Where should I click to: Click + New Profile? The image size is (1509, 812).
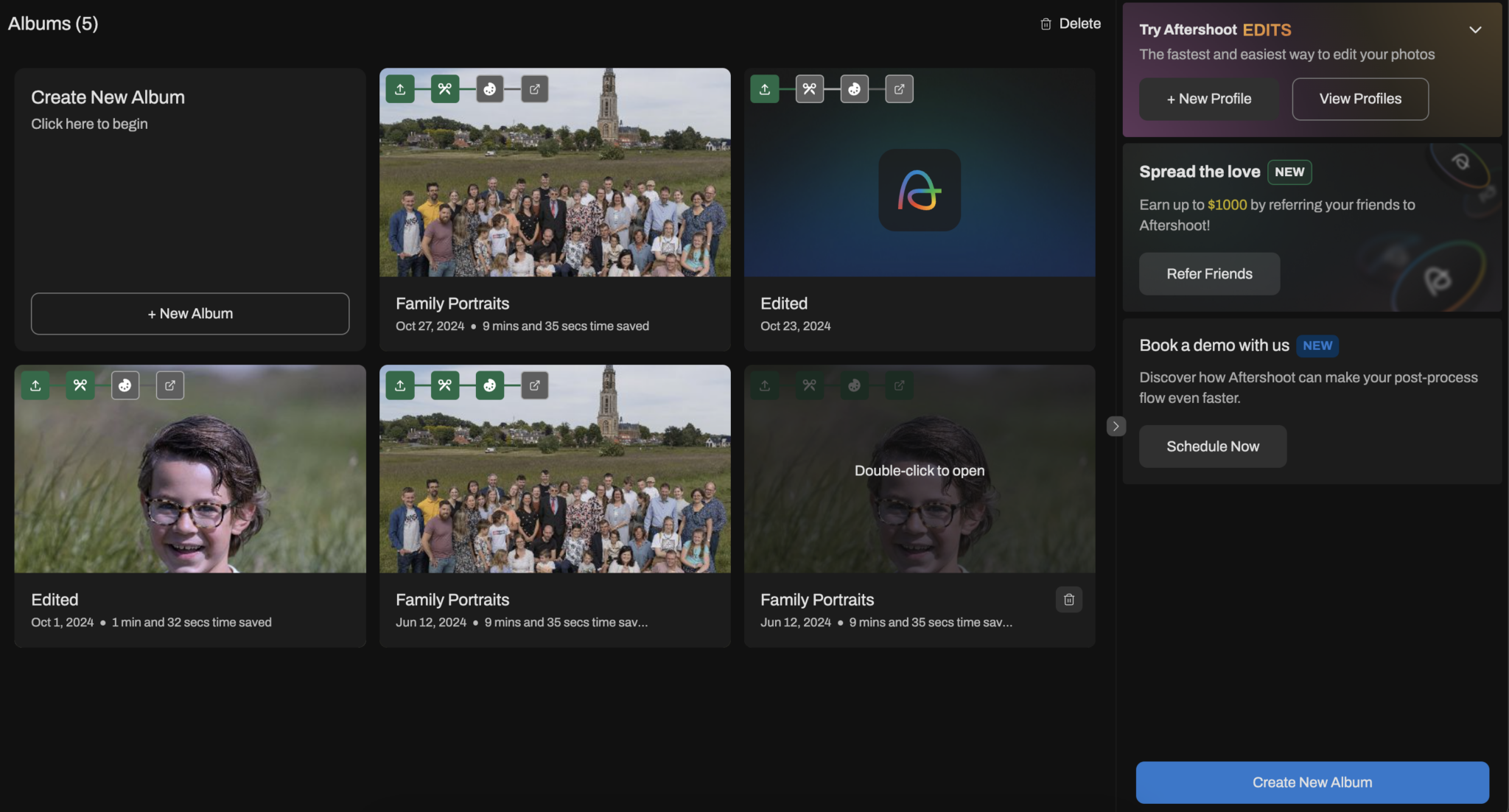(1208, 99)
